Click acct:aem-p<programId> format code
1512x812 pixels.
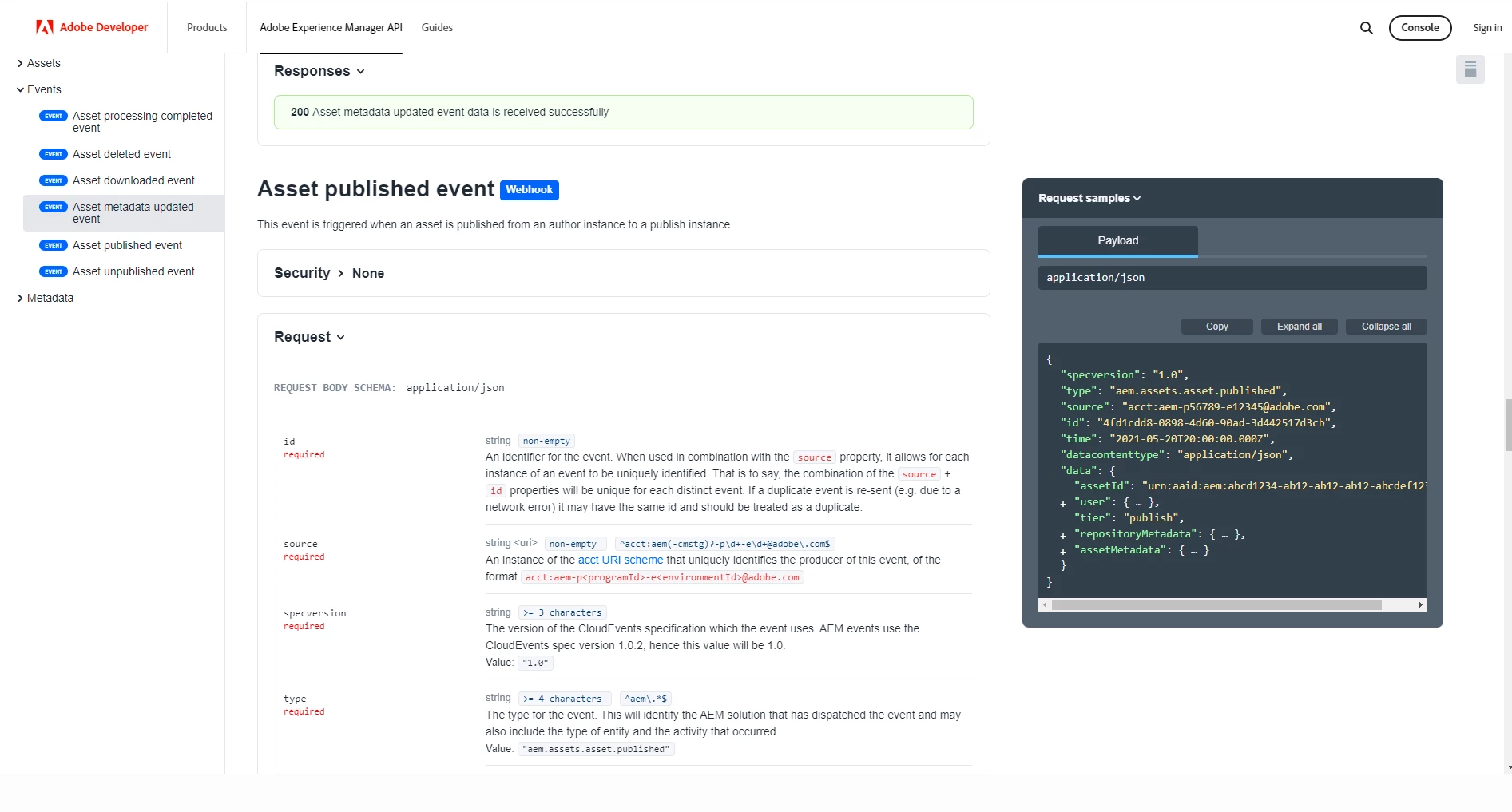click(x=662, y=577)
